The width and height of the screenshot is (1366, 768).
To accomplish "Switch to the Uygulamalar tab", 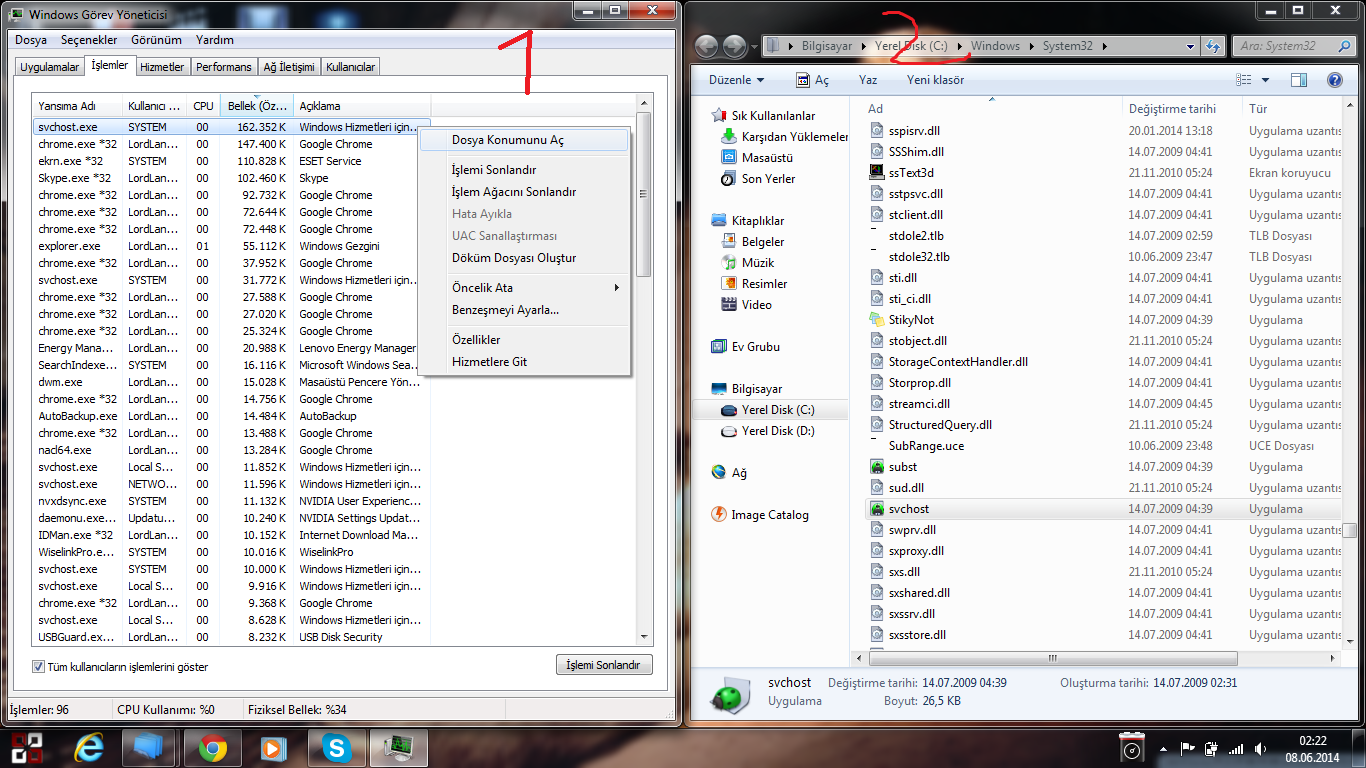I will [x=50, y=67].
